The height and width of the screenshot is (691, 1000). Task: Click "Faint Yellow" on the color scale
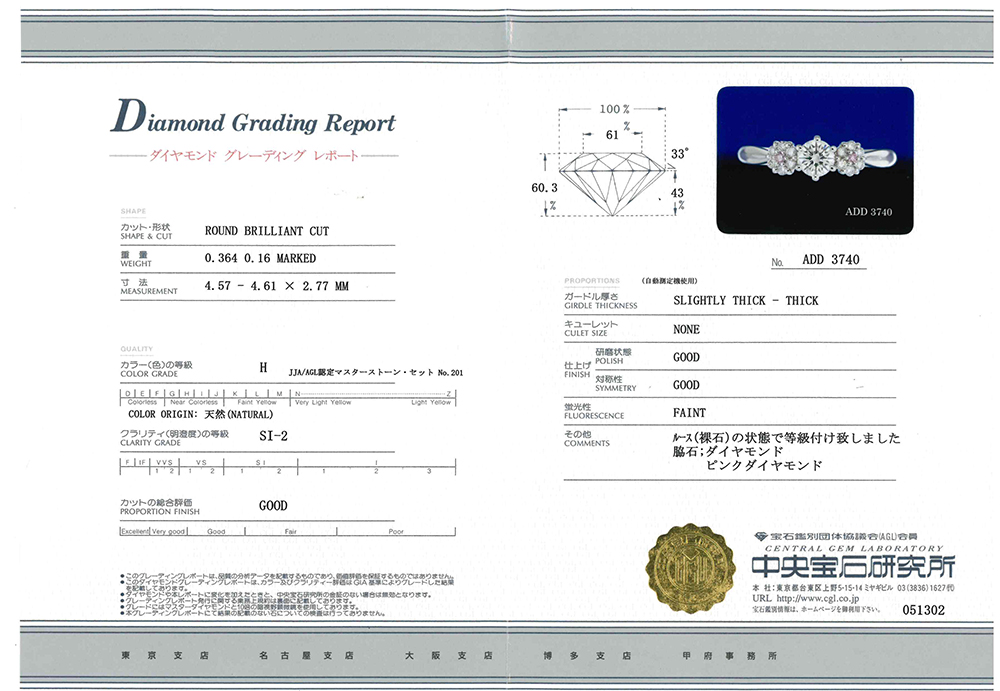257,403
